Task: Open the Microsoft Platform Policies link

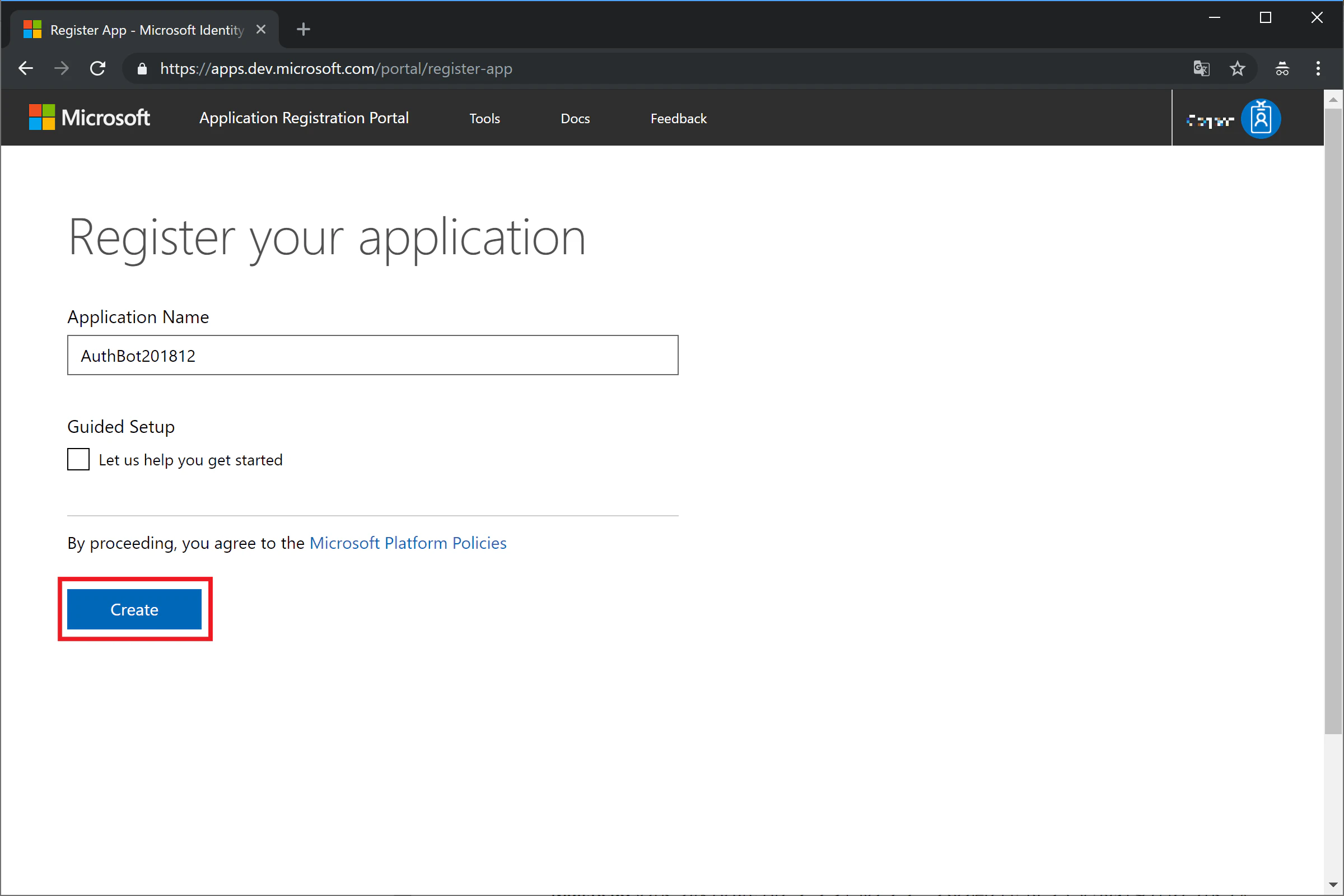Action: [x=408, y=543]
